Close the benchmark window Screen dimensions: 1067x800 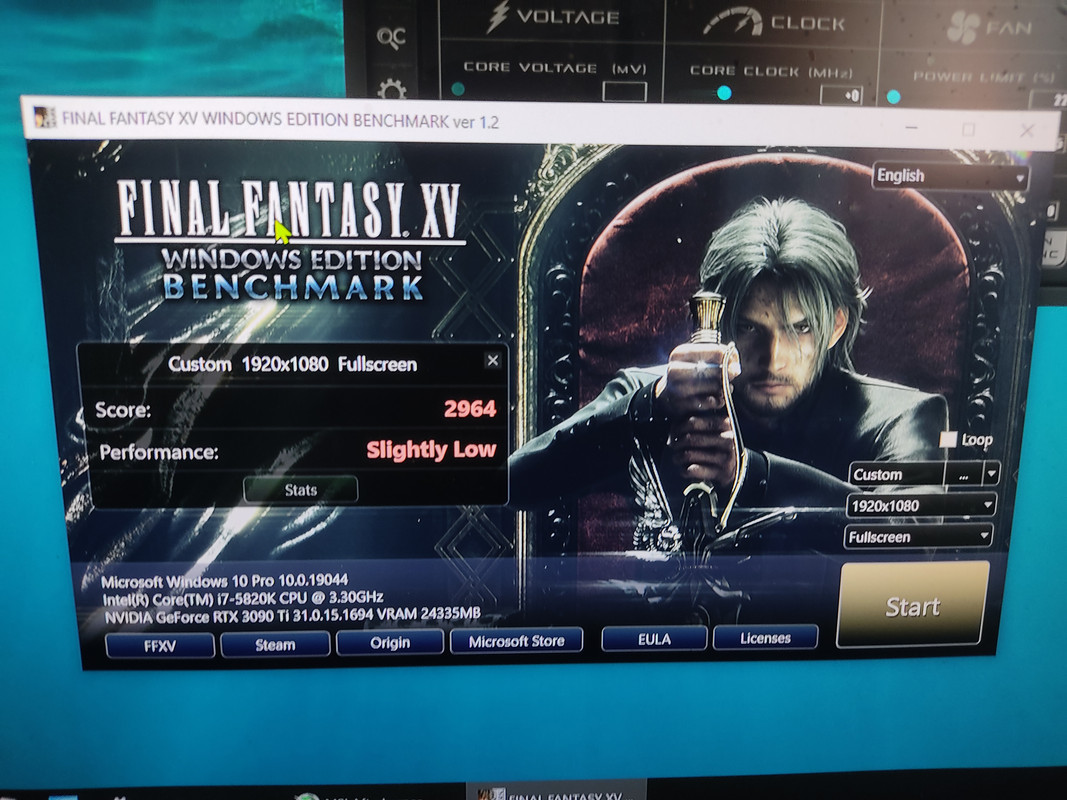[1027, 130]
